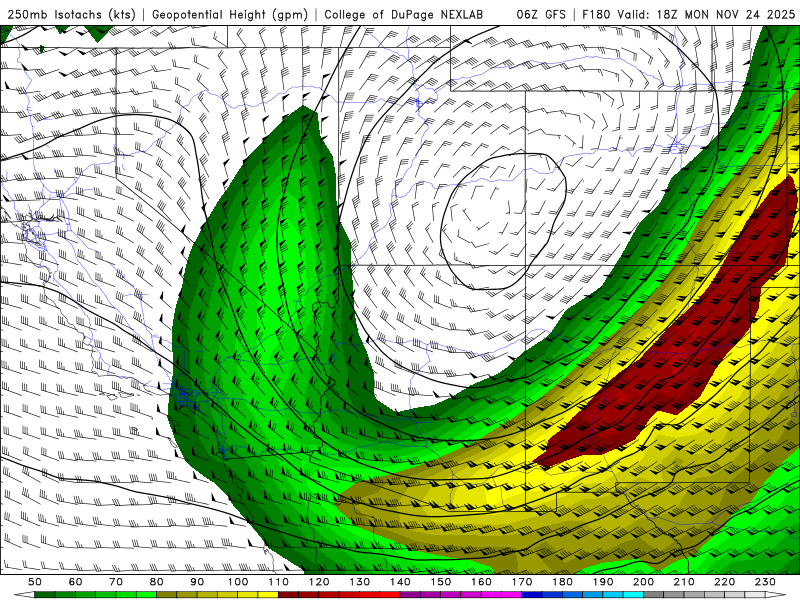Image resolution: width=800 pixels, height=600 pixels.
Task: Click the 160 value on the color scale
Action: pos(481,582)
